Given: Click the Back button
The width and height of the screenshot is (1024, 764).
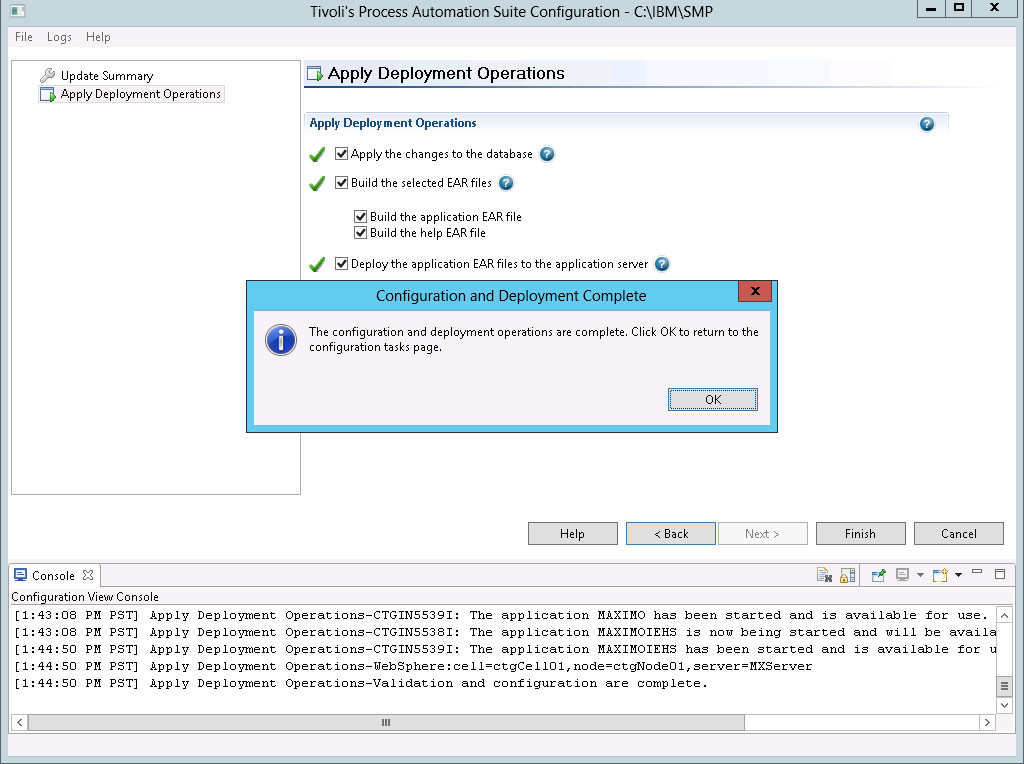Looking at the screenshot, I should click(x=671, y=533).
